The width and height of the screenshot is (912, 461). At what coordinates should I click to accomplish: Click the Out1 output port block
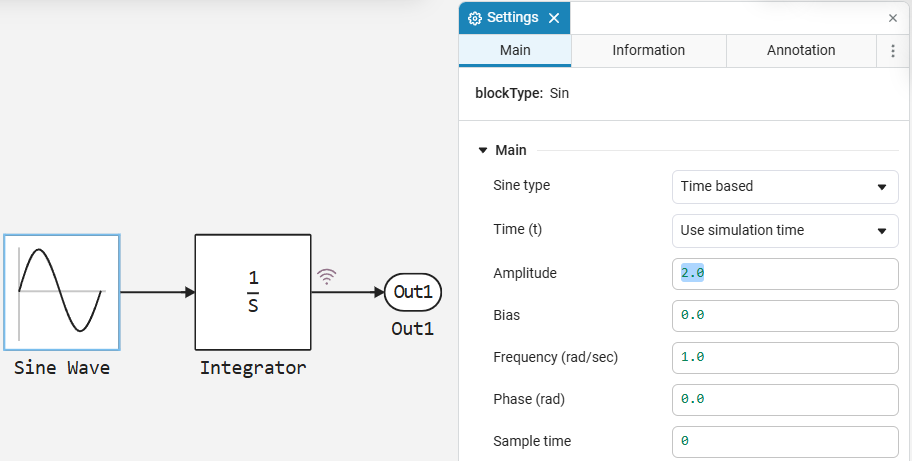[413, 292]
